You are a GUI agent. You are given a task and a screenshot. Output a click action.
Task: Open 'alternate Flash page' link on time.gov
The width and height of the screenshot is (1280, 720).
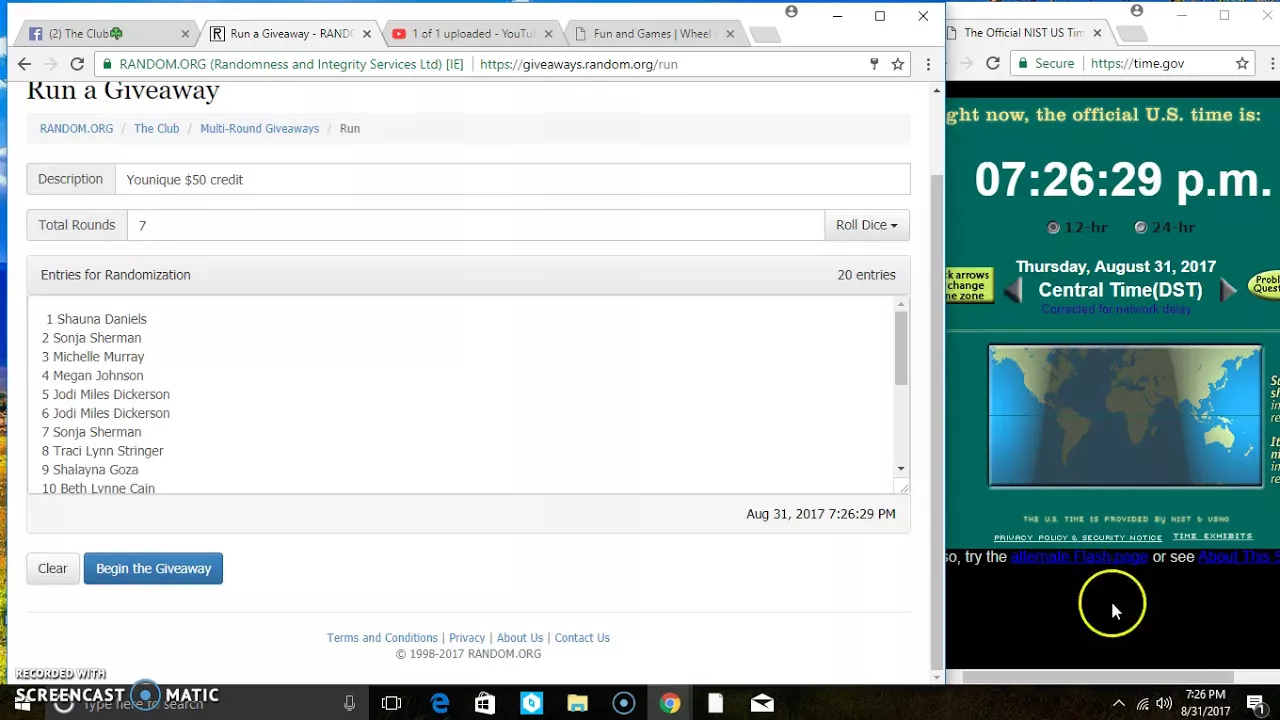pyautogui.click(x=1079, y=557)
